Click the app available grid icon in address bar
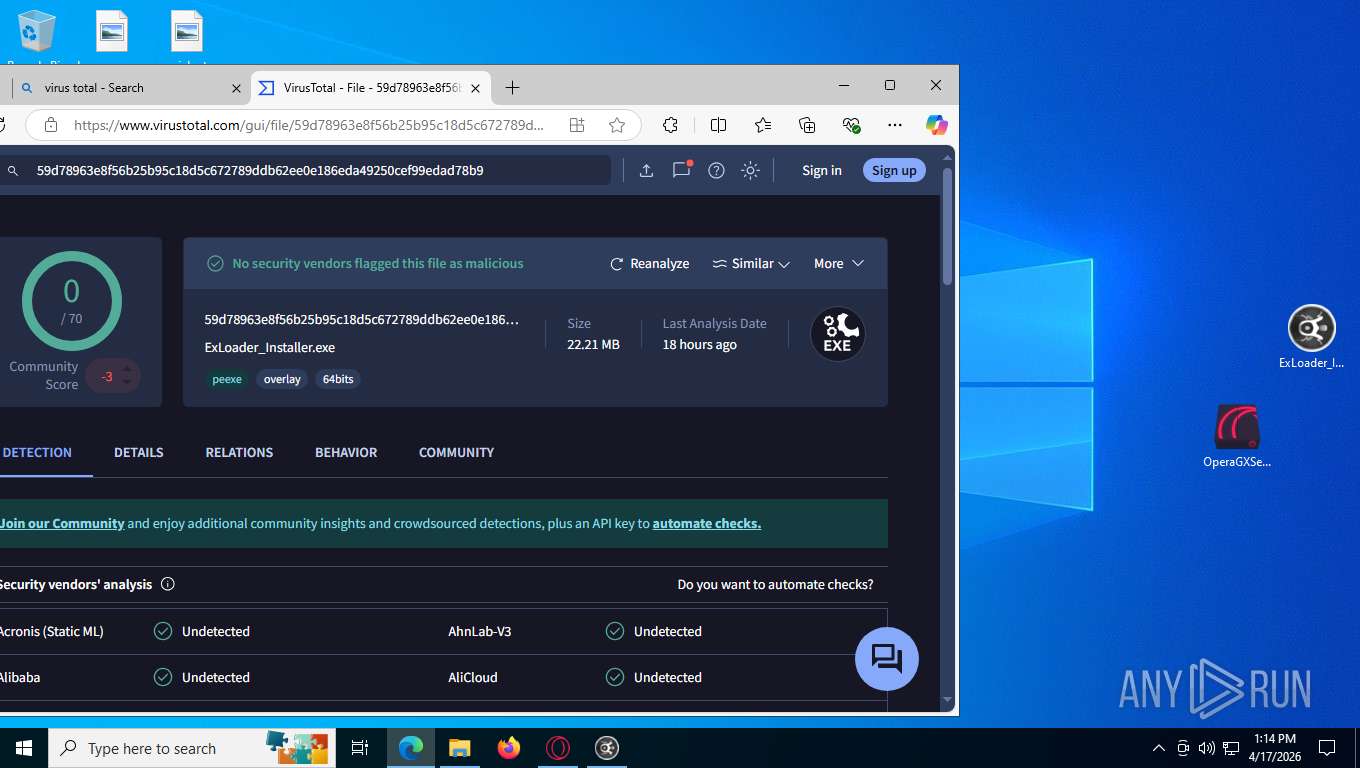Viewport: 1360px width, 768px height. click(577, 125)
